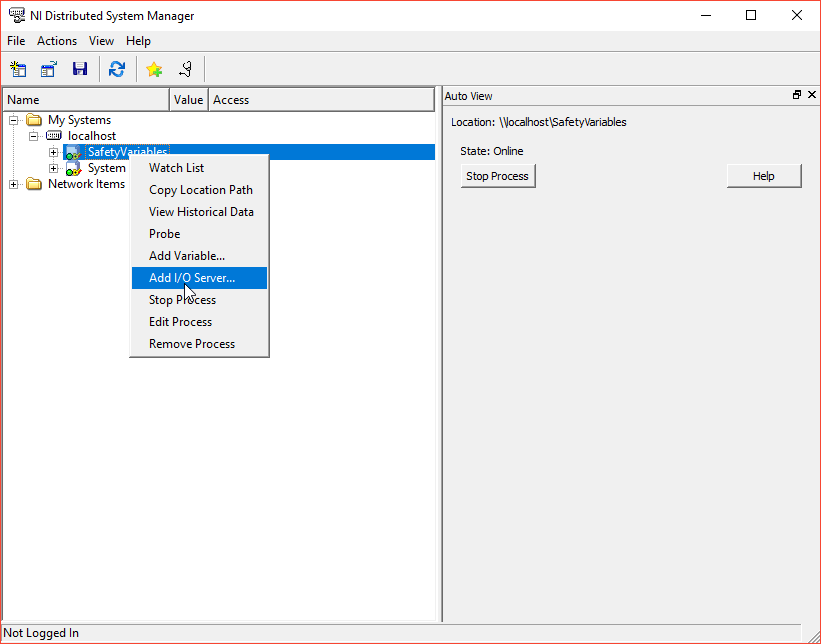Click the System process icon in the tree
821x644 pixels.
point(73,169)
